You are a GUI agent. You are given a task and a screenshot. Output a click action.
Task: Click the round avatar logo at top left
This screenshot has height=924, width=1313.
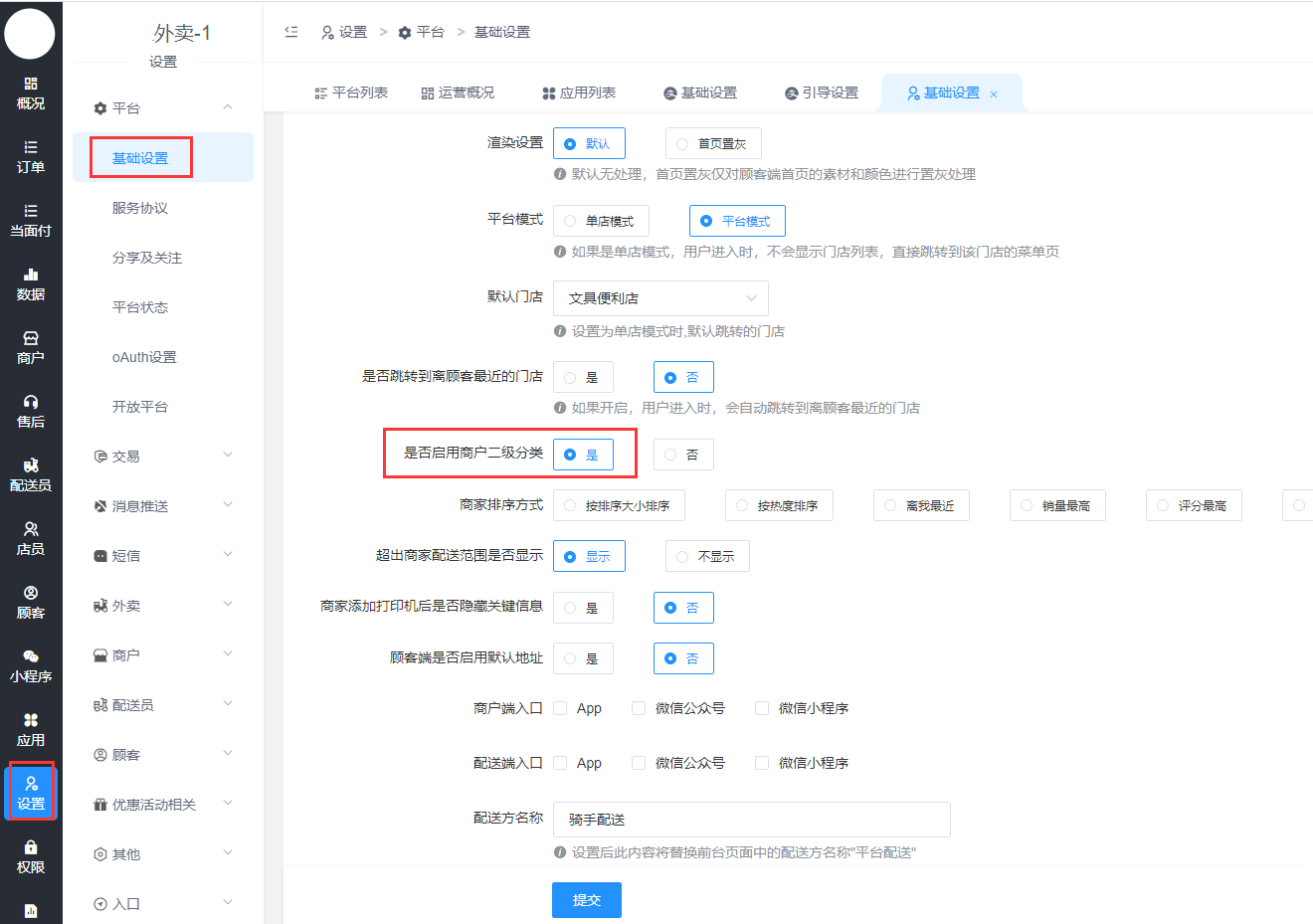click(x=30, y=34)
